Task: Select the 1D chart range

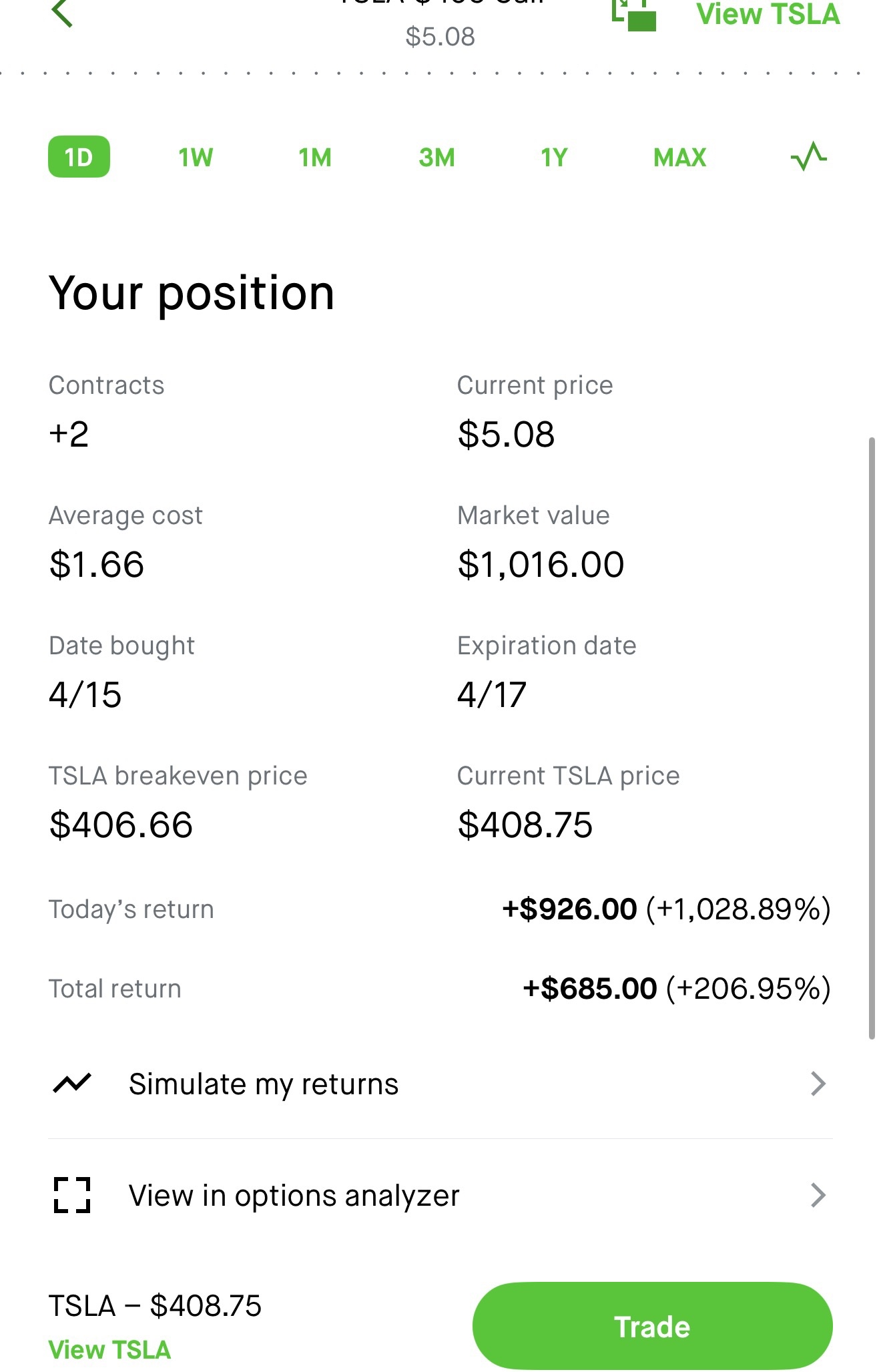Action: (79, 157)
